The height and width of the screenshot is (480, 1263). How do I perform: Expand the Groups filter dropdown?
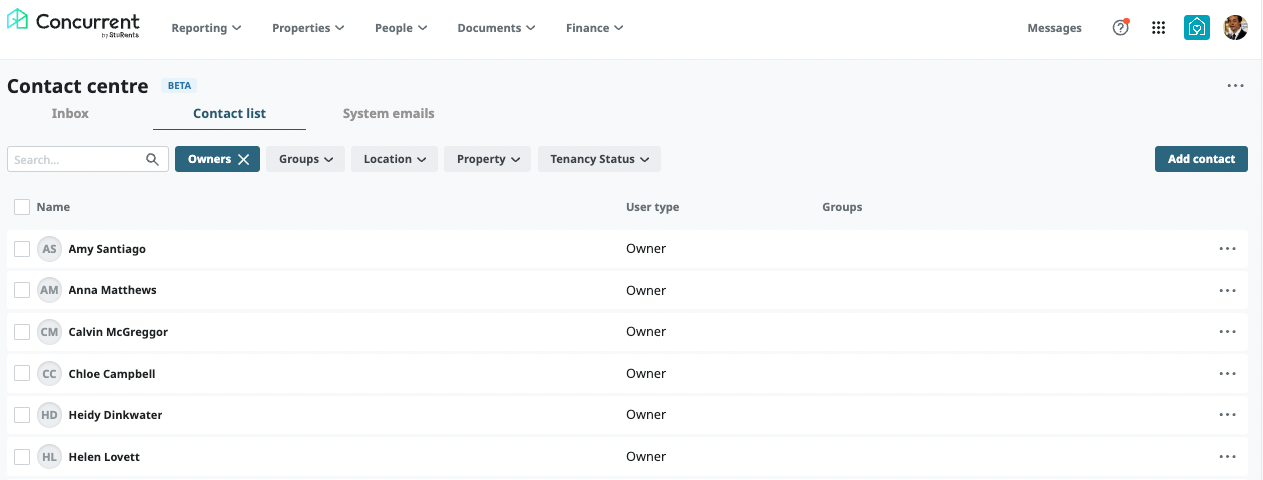tap(305, 159)
